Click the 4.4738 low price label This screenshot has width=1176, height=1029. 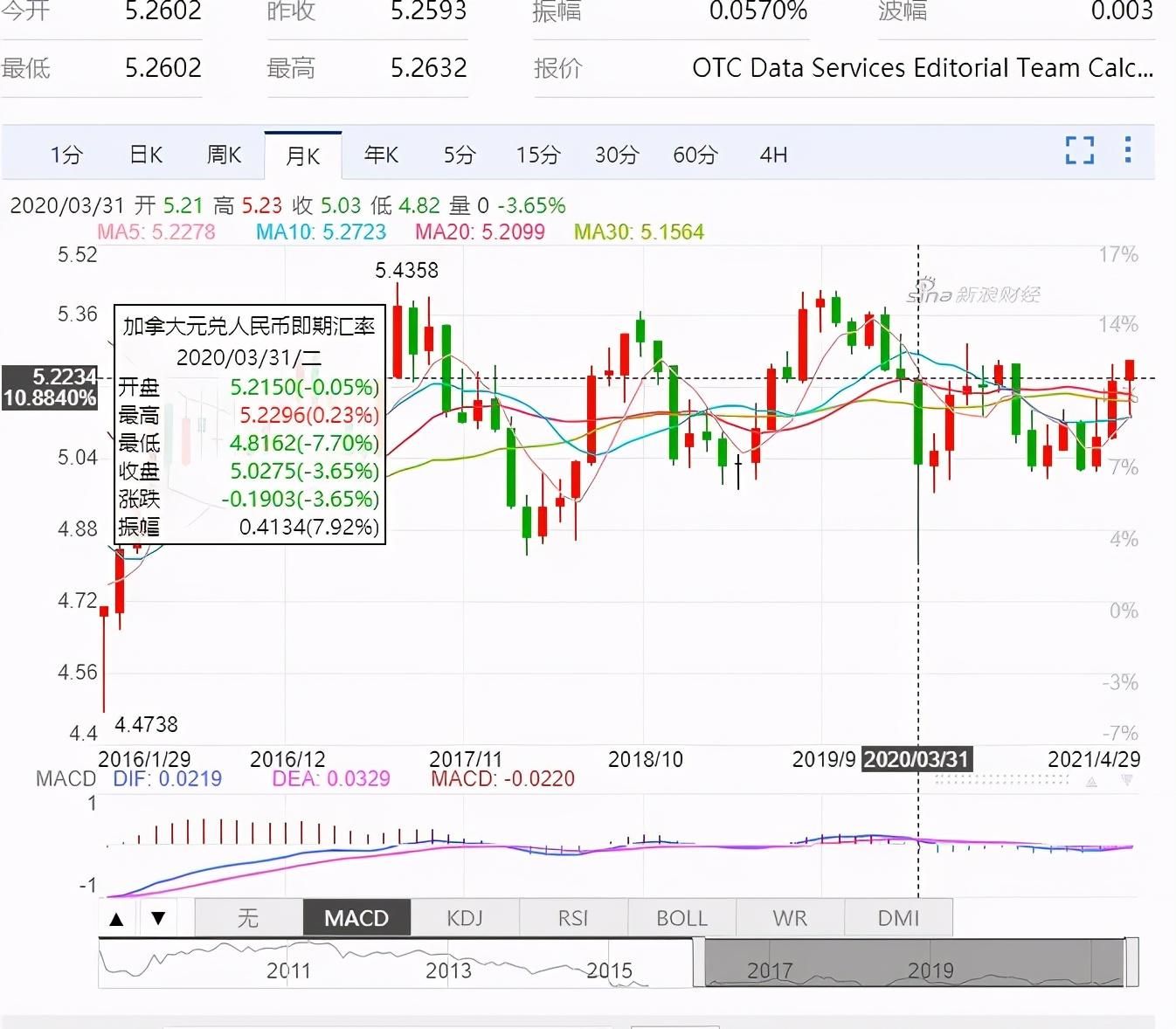coord(146,724)
